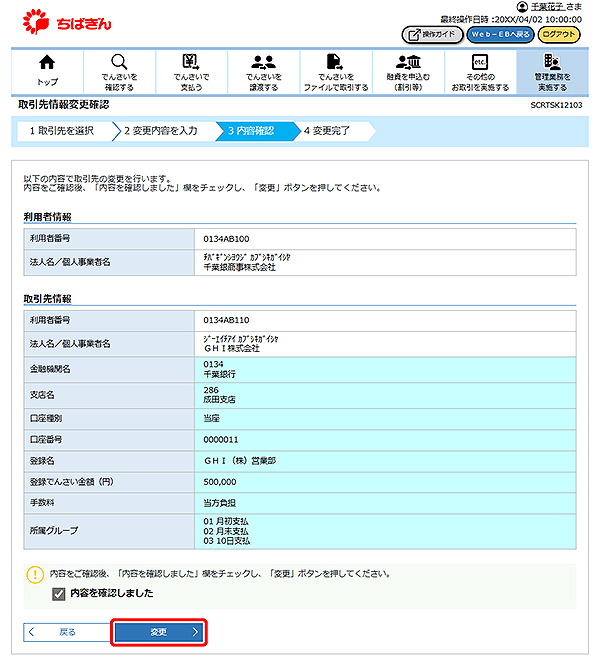The height and width of the screenshot is (666, 600).
Task: Click the file icon for ファイルで取引する
Action: pos(335,62)
